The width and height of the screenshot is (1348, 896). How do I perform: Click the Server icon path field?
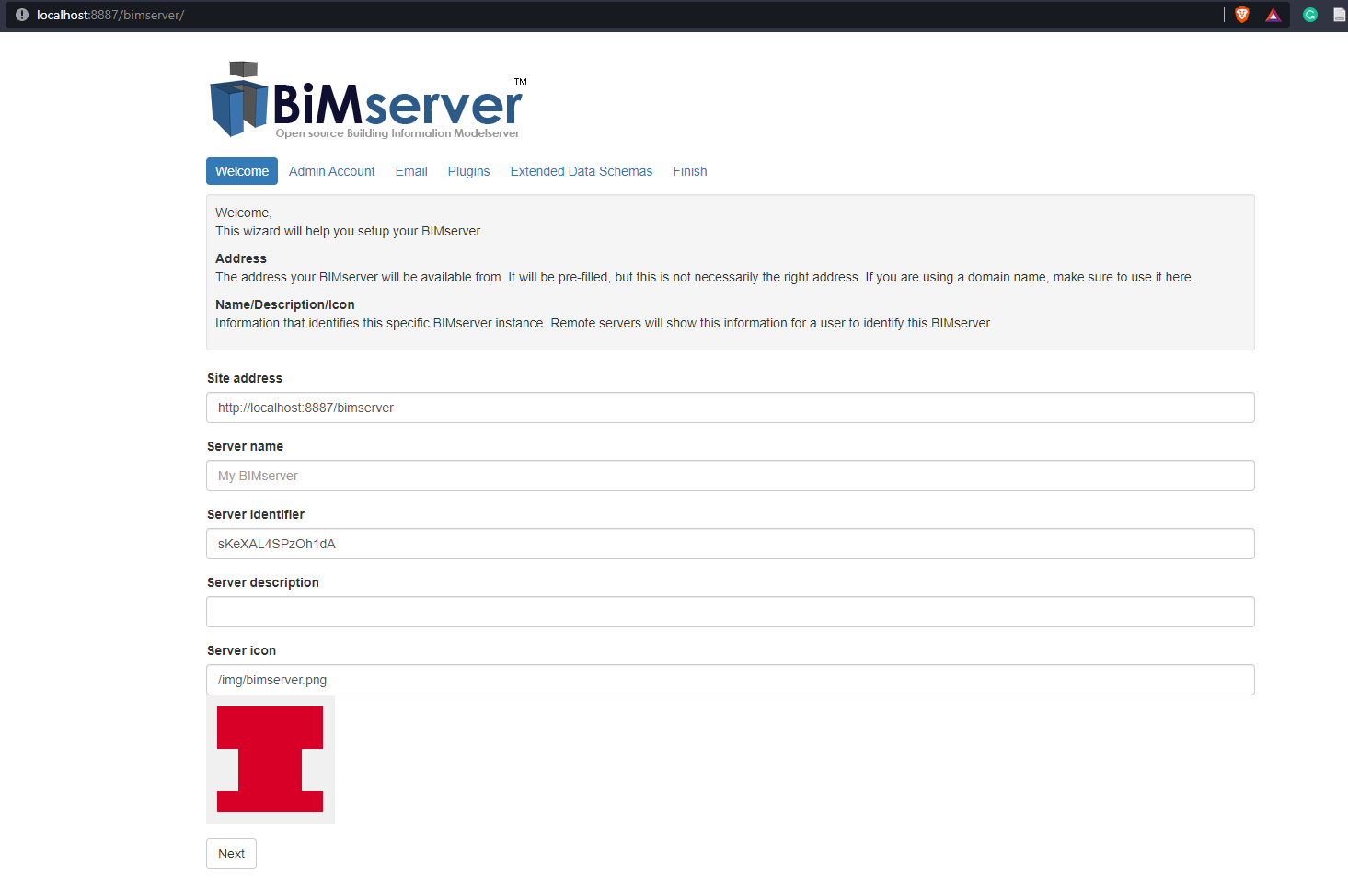pos(731,680)
